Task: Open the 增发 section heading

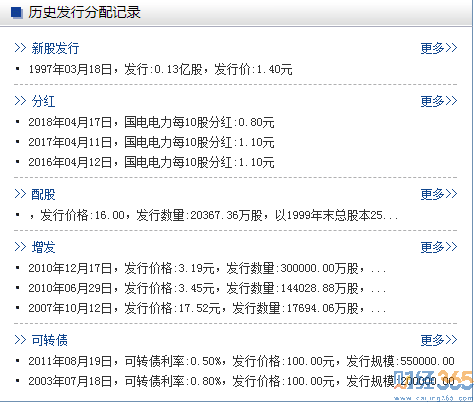Action: pyautogui.click(x=43, y=247)
